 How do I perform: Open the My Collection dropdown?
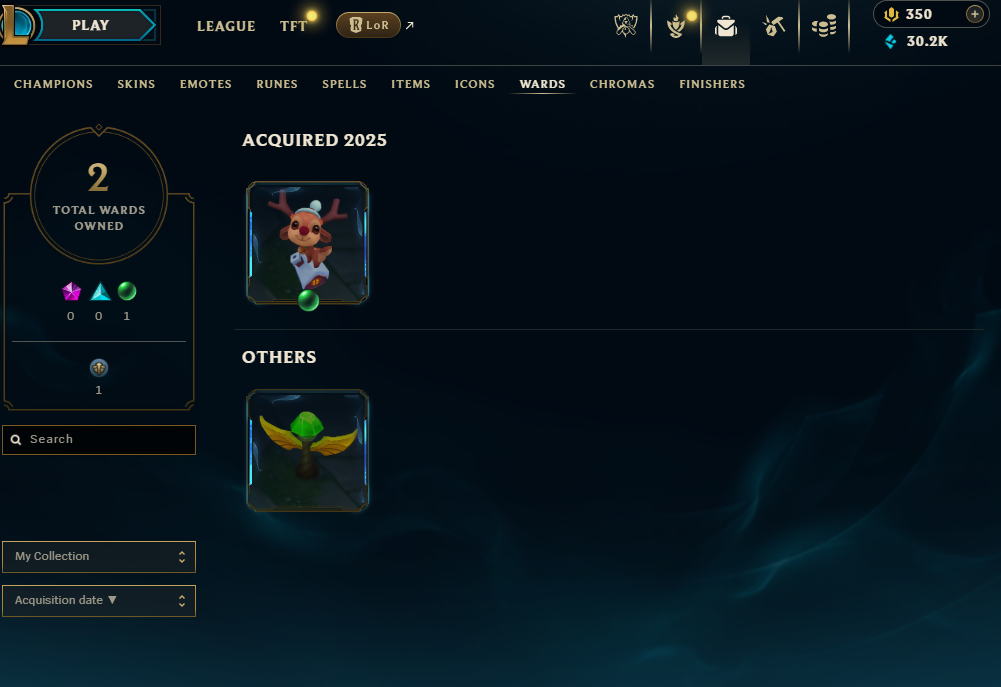99,557
